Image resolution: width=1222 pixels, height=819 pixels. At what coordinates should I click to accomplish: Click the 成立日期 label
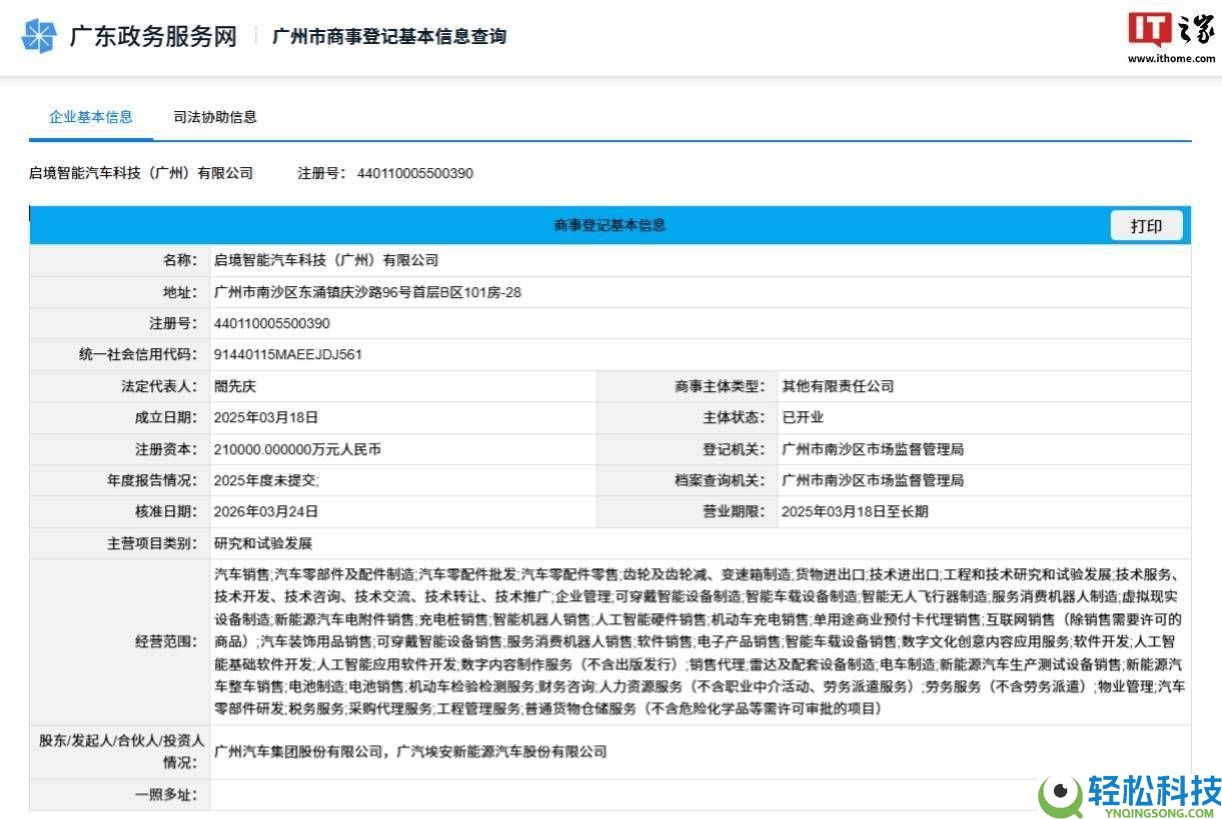click(166, 417)
